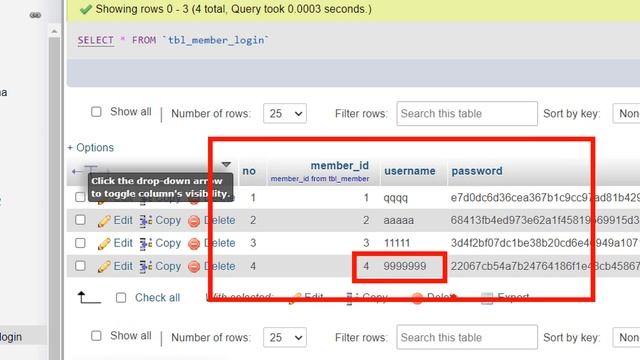Sort by the username column header
Screen dimensions: 640x360
410,171
